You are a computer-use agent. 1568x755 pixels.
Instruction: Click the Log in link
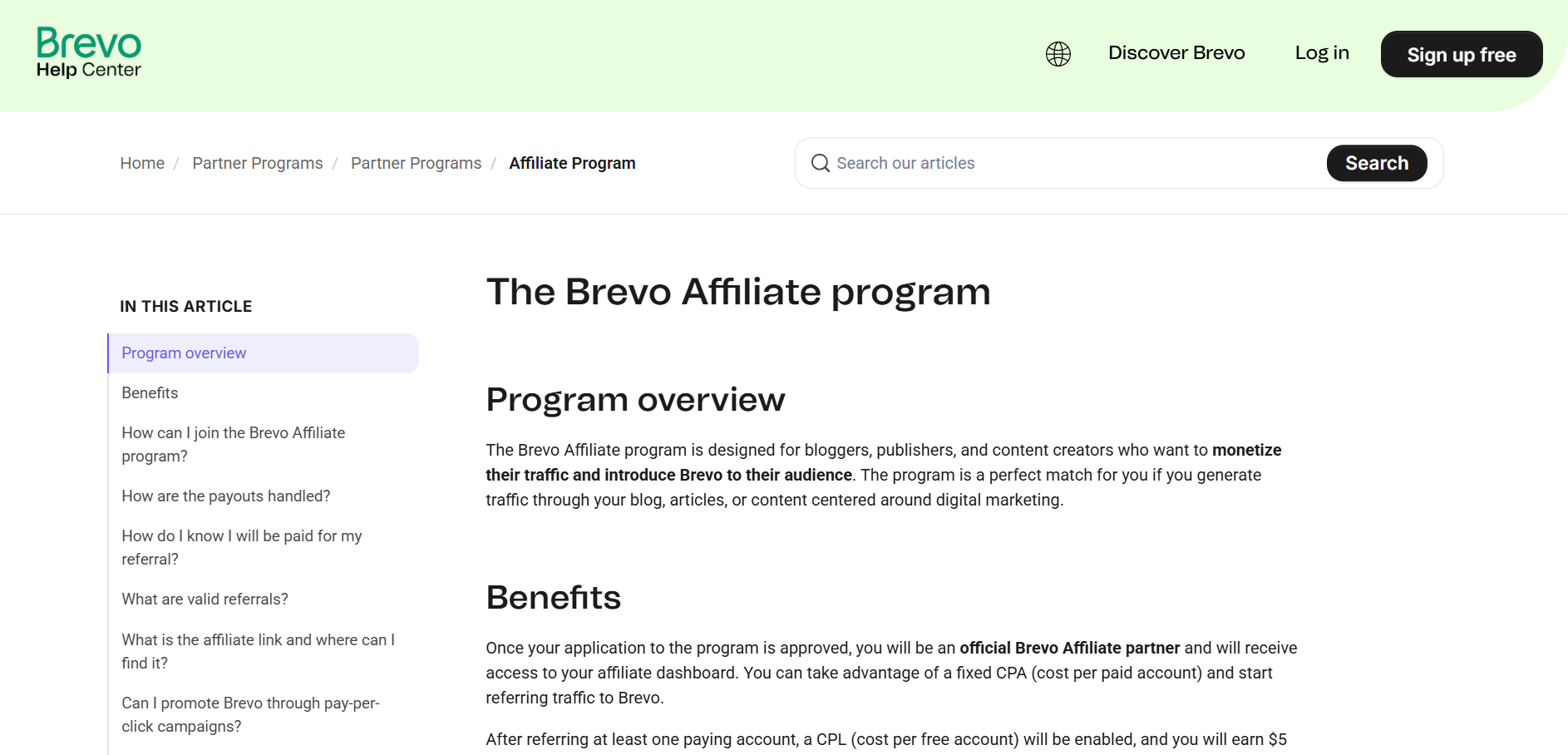tap(1321, 53)
